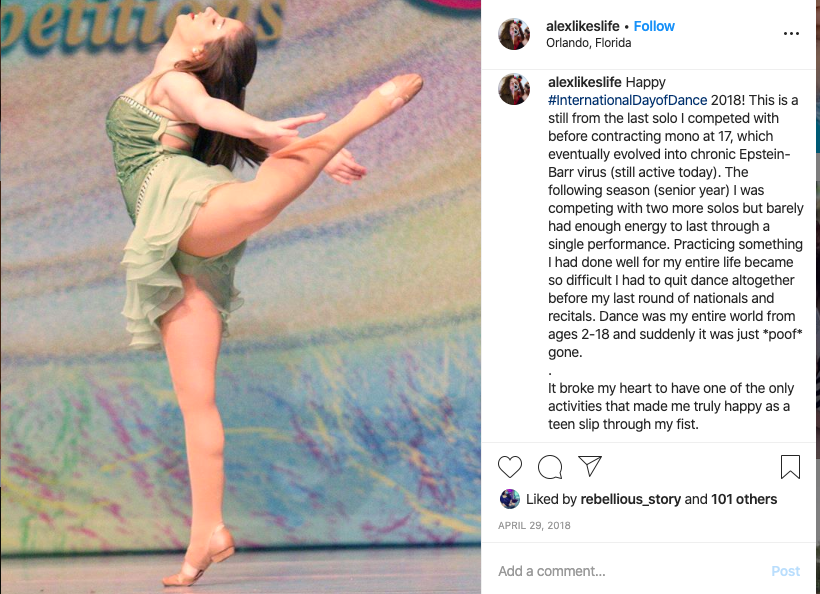View the 101 others who liked
Screen dimensions: 820x594
[x=744, y=499]
